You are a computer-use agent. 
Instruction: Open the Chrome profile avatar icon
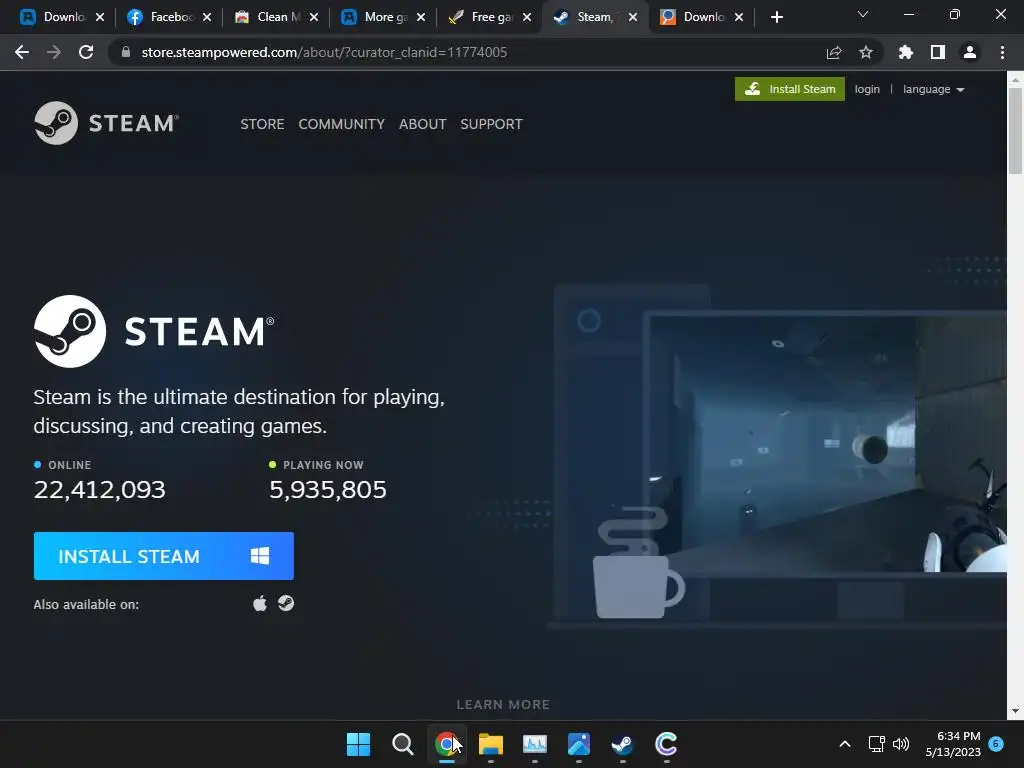click(970, 52)
